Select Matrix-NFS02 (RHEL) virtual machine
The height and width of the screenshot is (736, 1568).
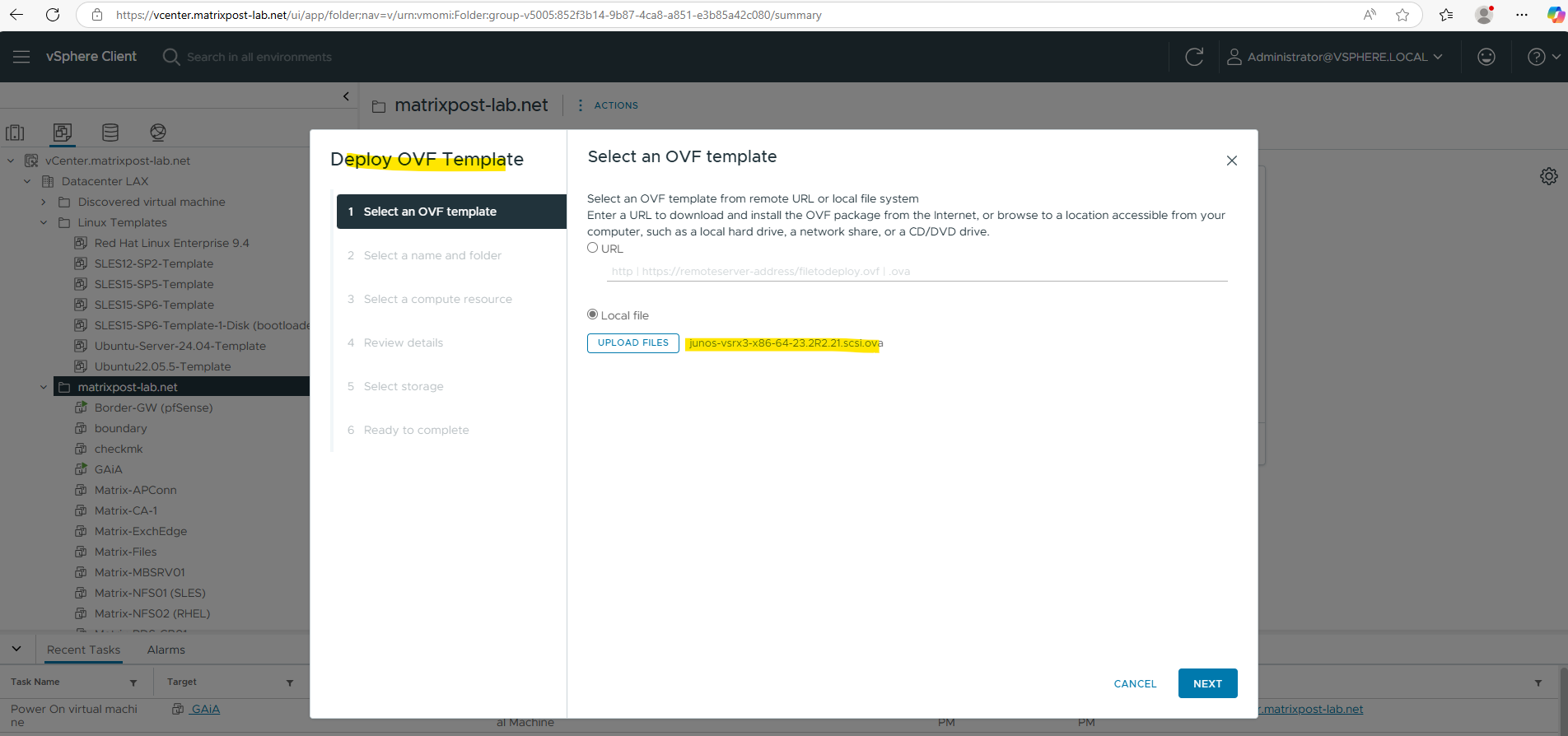[x=152, y=613]
